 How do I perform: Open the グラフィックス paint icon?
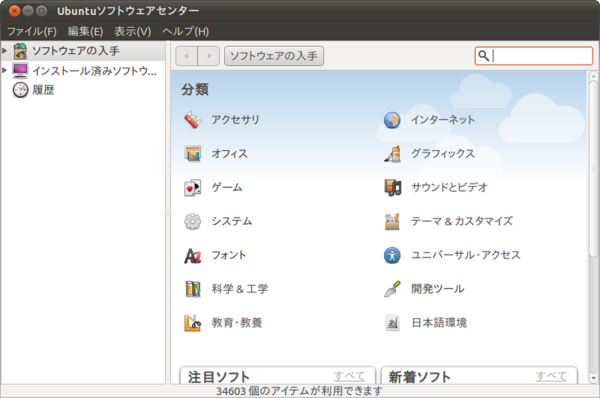click(392, 154)
